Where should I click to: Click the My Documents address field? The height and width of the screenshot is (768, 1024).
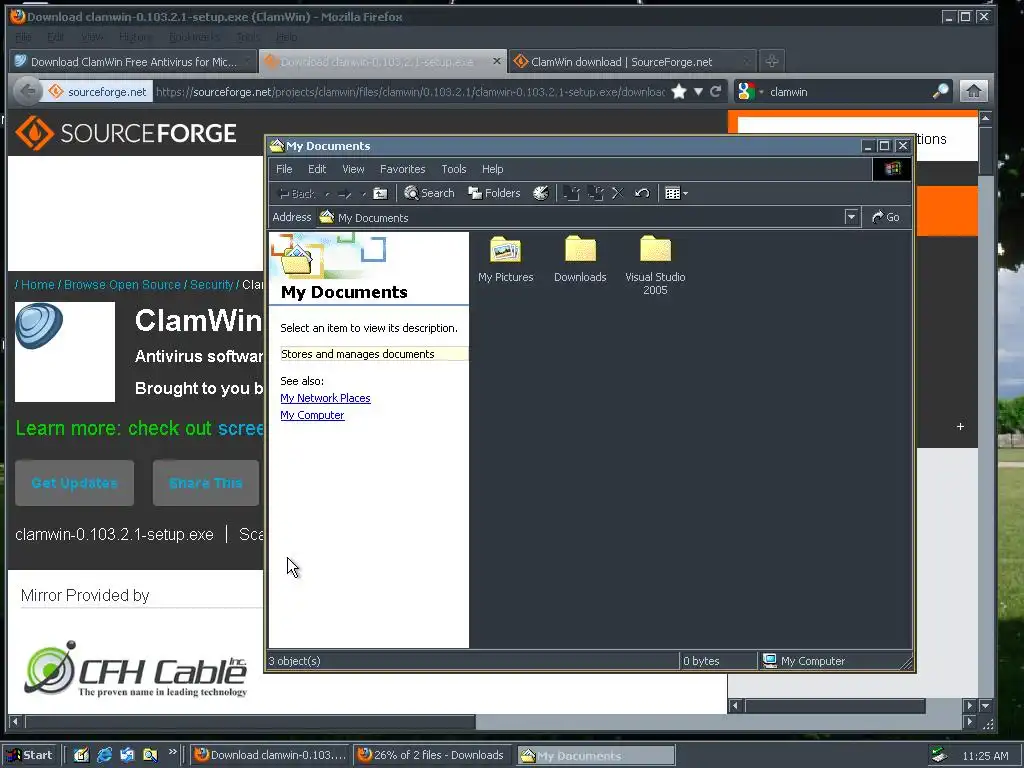pyautogui.click(x=580, y=217)
